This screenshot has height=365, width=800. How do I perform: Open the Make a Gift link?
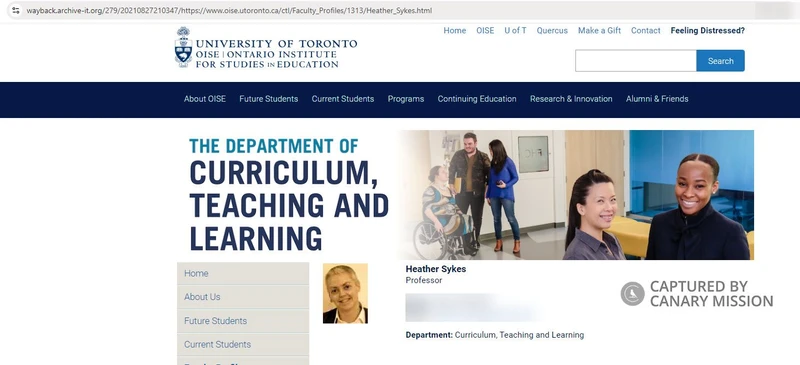pyautogui.click(x=599, y=31)
